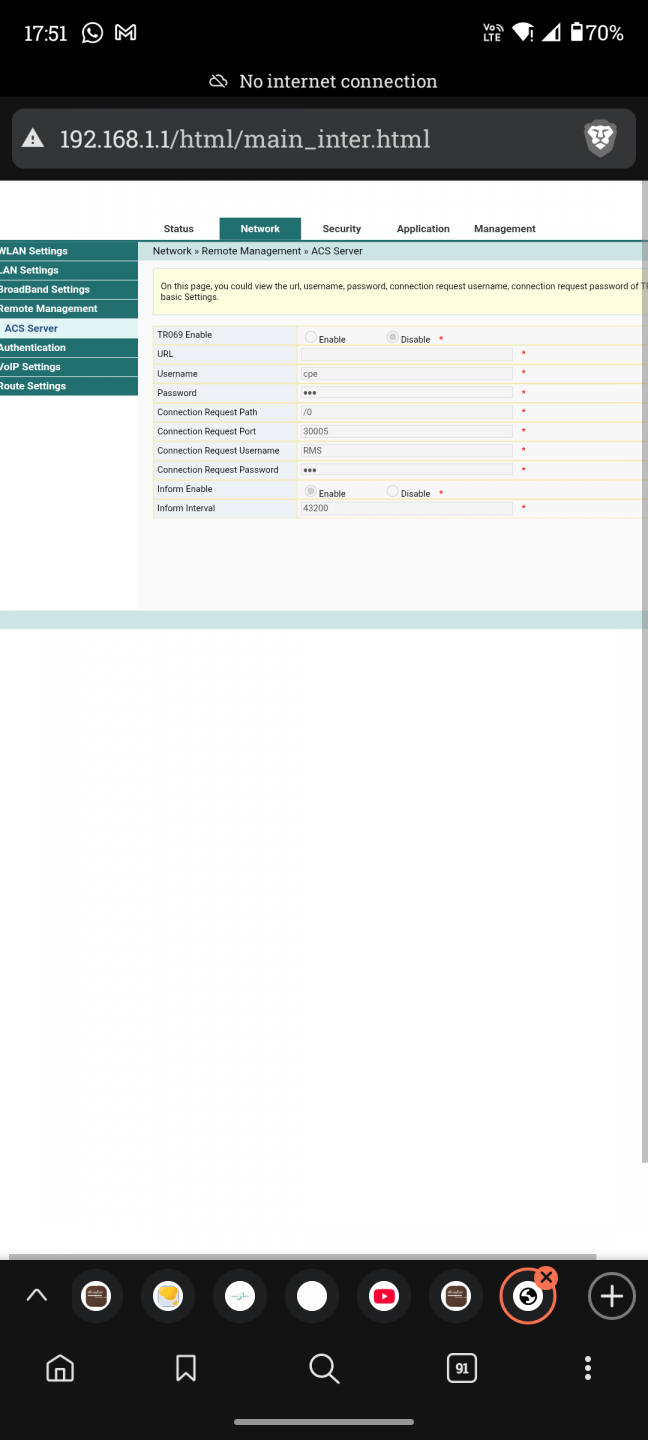Image resolution: width=648 pixels, height=1440 pixels.
Task: Tap the search magnifier icon
Action: [324, 1368]
